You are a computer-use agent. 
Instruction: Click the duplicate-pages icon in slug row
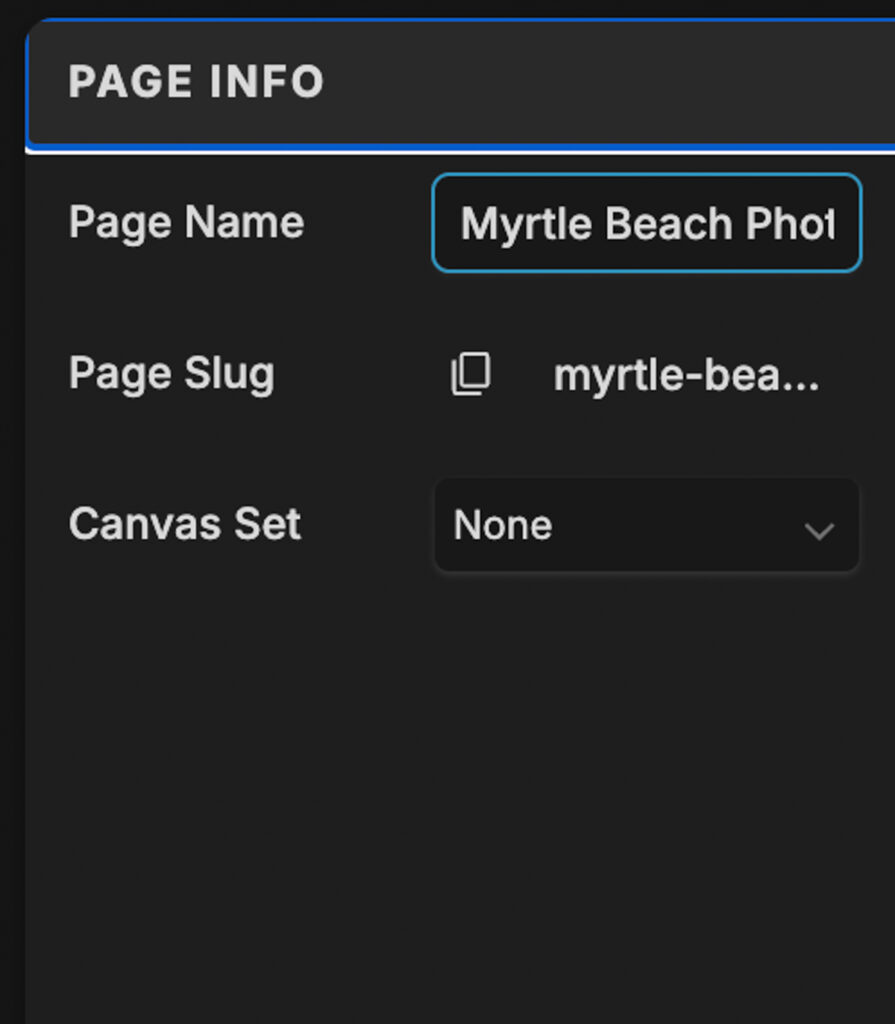tap(471, 374)
